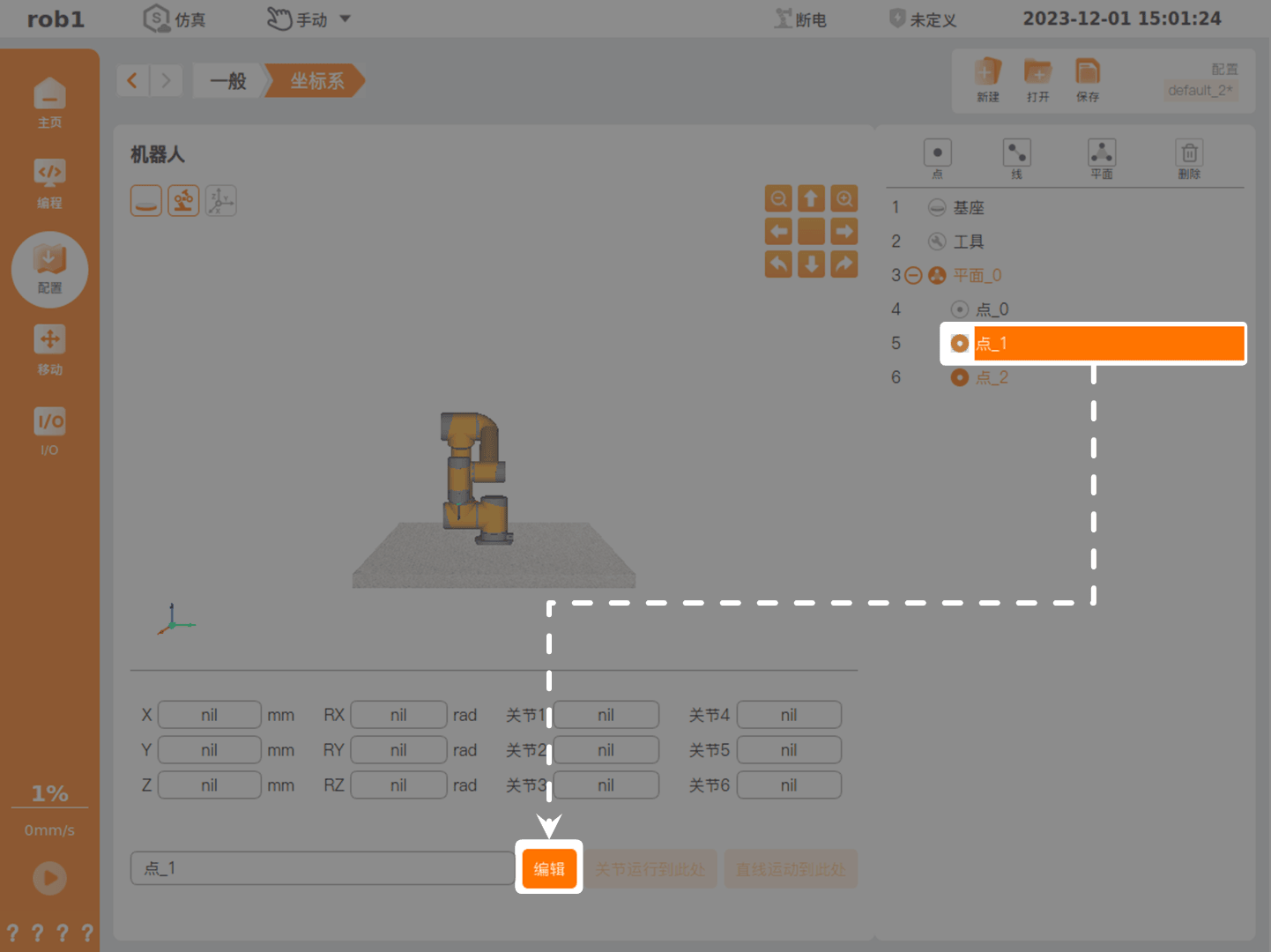Toggle robot model visibility in the viewer
Screen dimensions: 1271x952
point(183,201)
